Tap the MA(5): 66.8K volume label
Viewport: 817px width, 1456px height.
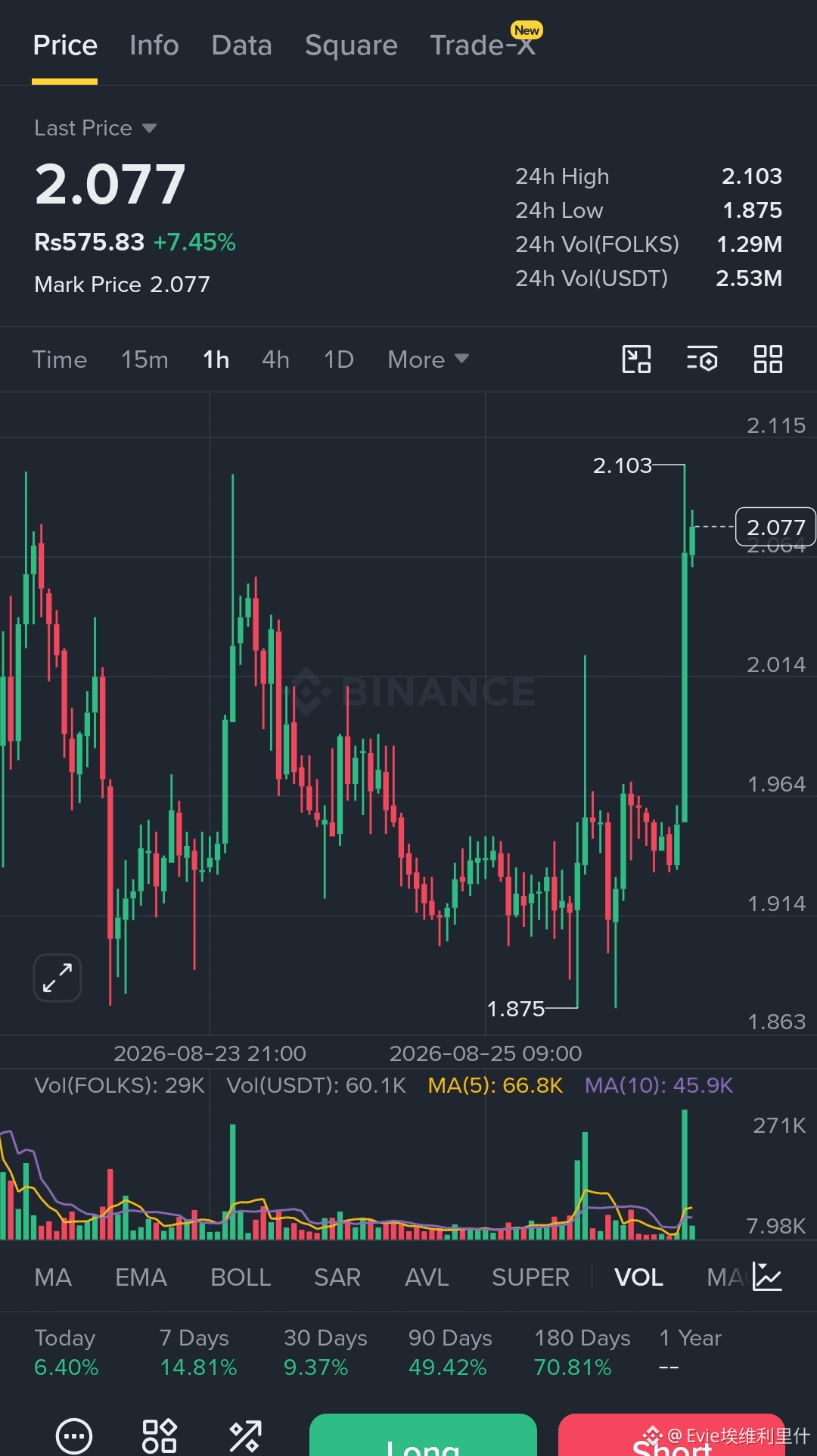495,1085
